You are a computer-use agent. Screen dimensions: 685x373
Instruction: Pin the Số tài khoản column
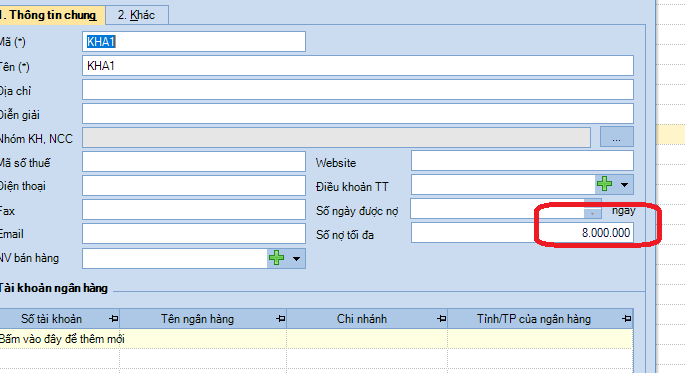pos(114,319)
